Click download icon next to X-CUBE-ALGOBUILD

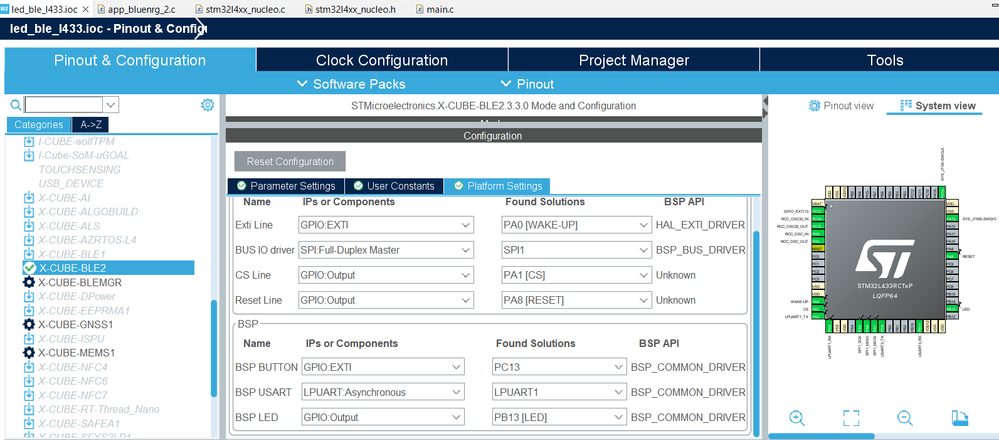click(29, 211)
